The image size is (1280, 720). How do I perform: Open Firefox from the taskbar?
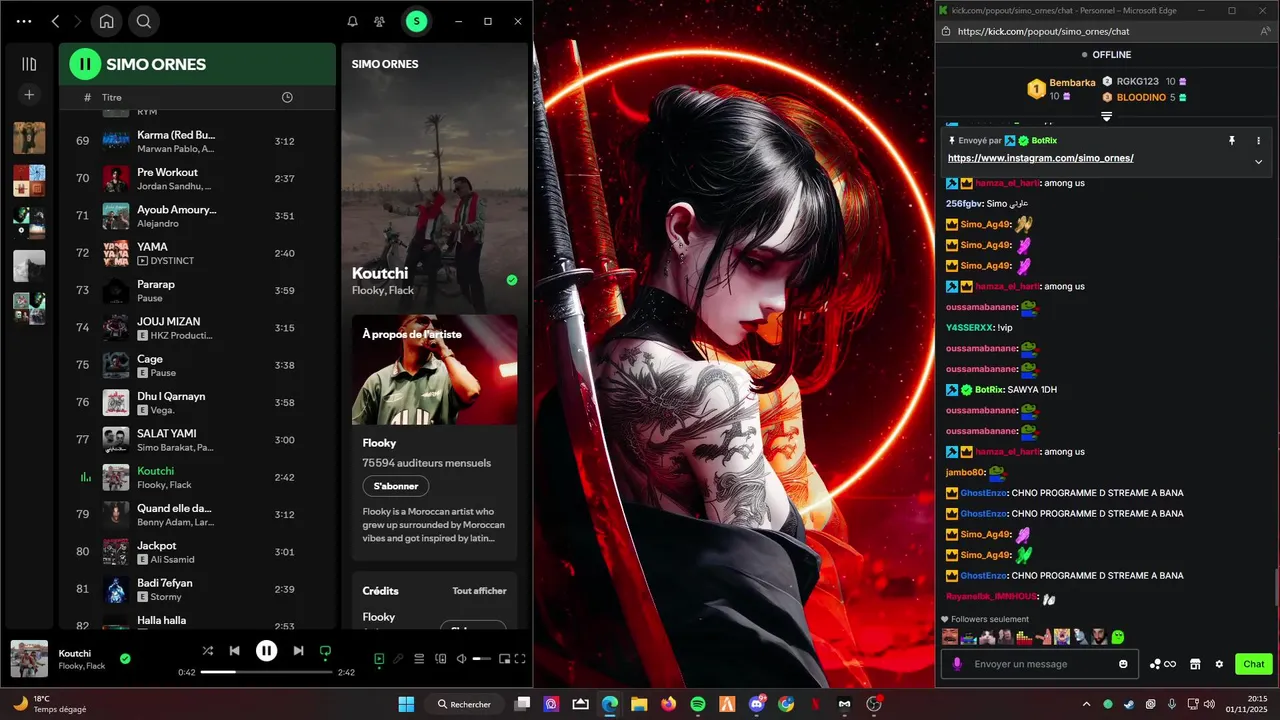(x=667, y=704)
